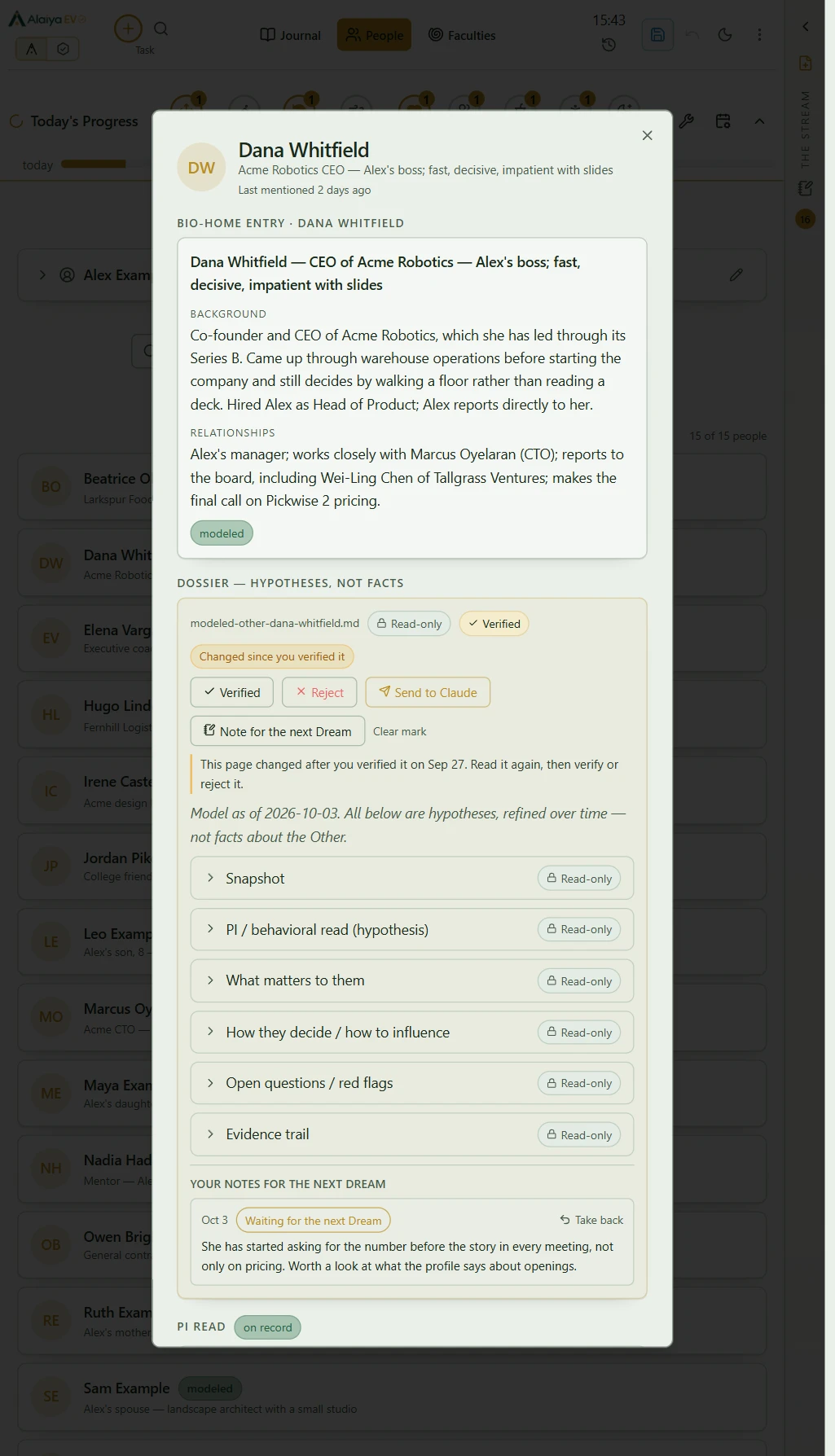The height and width of the screenshot is (1456, 835).
Task: Expand the Evidence trail section
Action: (412, 1134)
